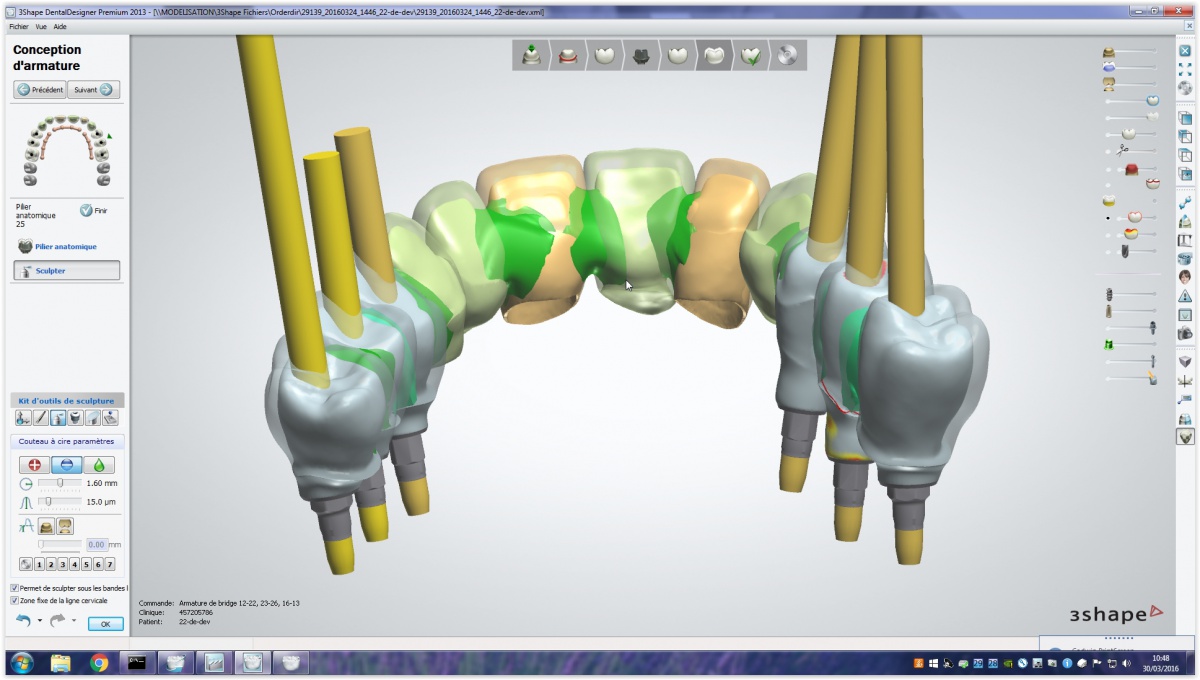Adjust the 1.60 mm wax knife radius slider
Screen dimensions: 1200x680
coord(60,483)
